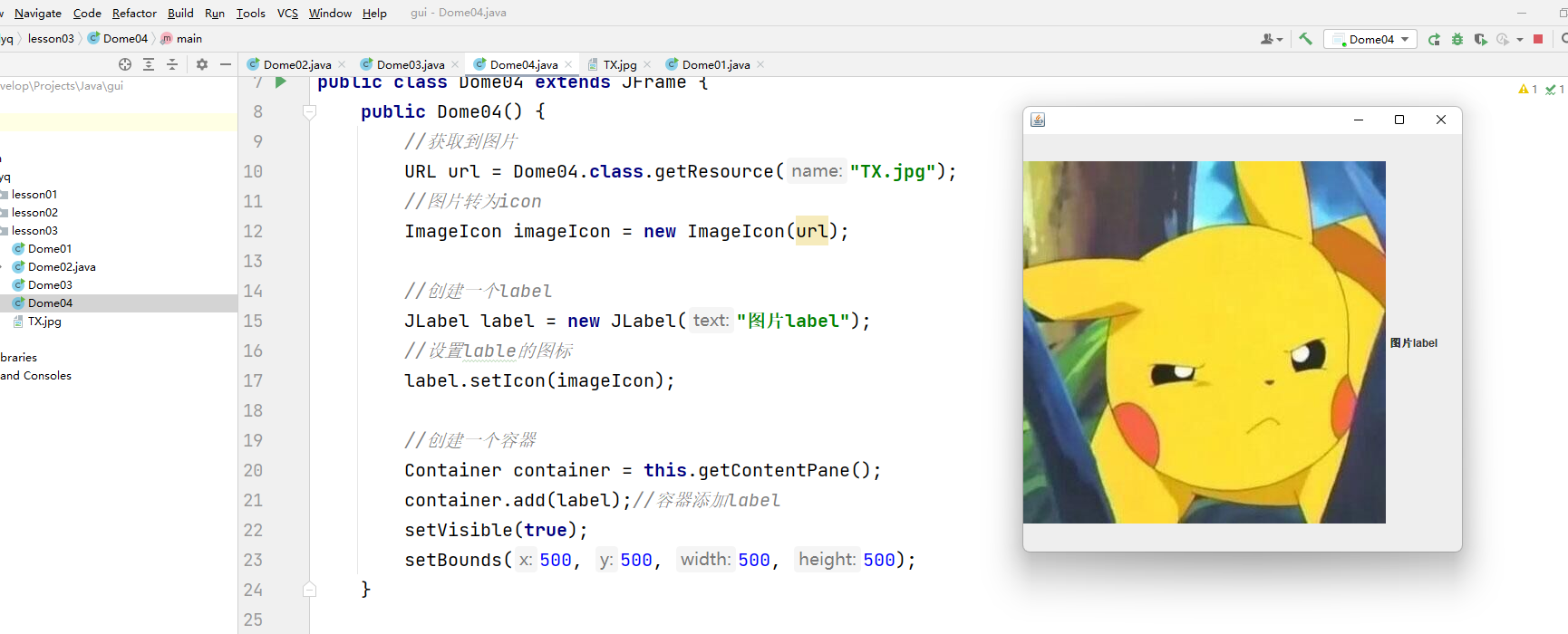1568x634 pixels.
Task: Click the Pikachu image in JFrame window
Action: click(1205, 342)
